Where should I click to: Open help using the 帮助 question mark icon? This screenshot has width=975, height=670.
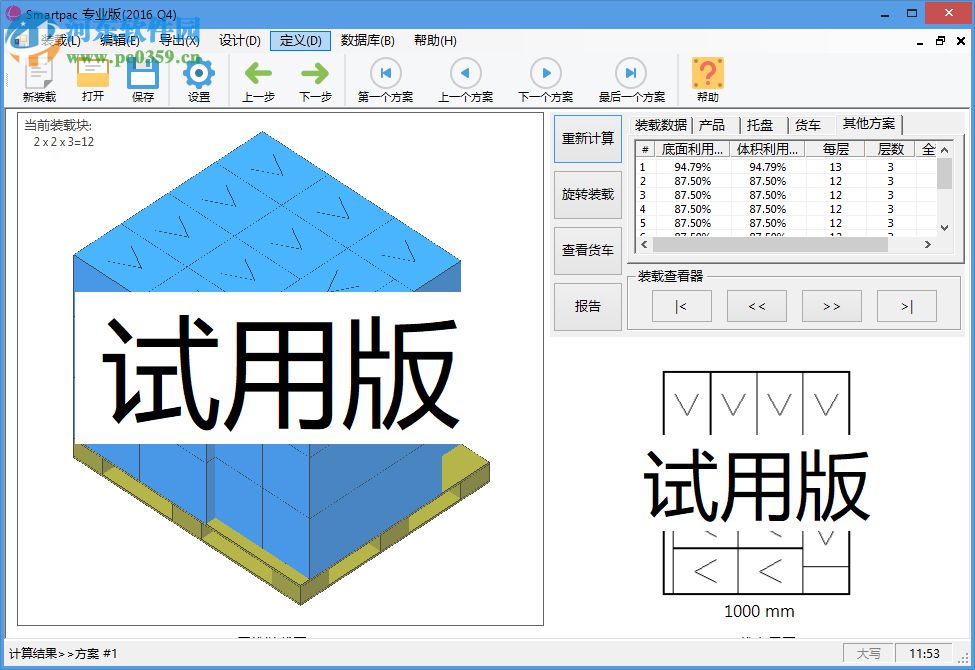pos(707,73)
